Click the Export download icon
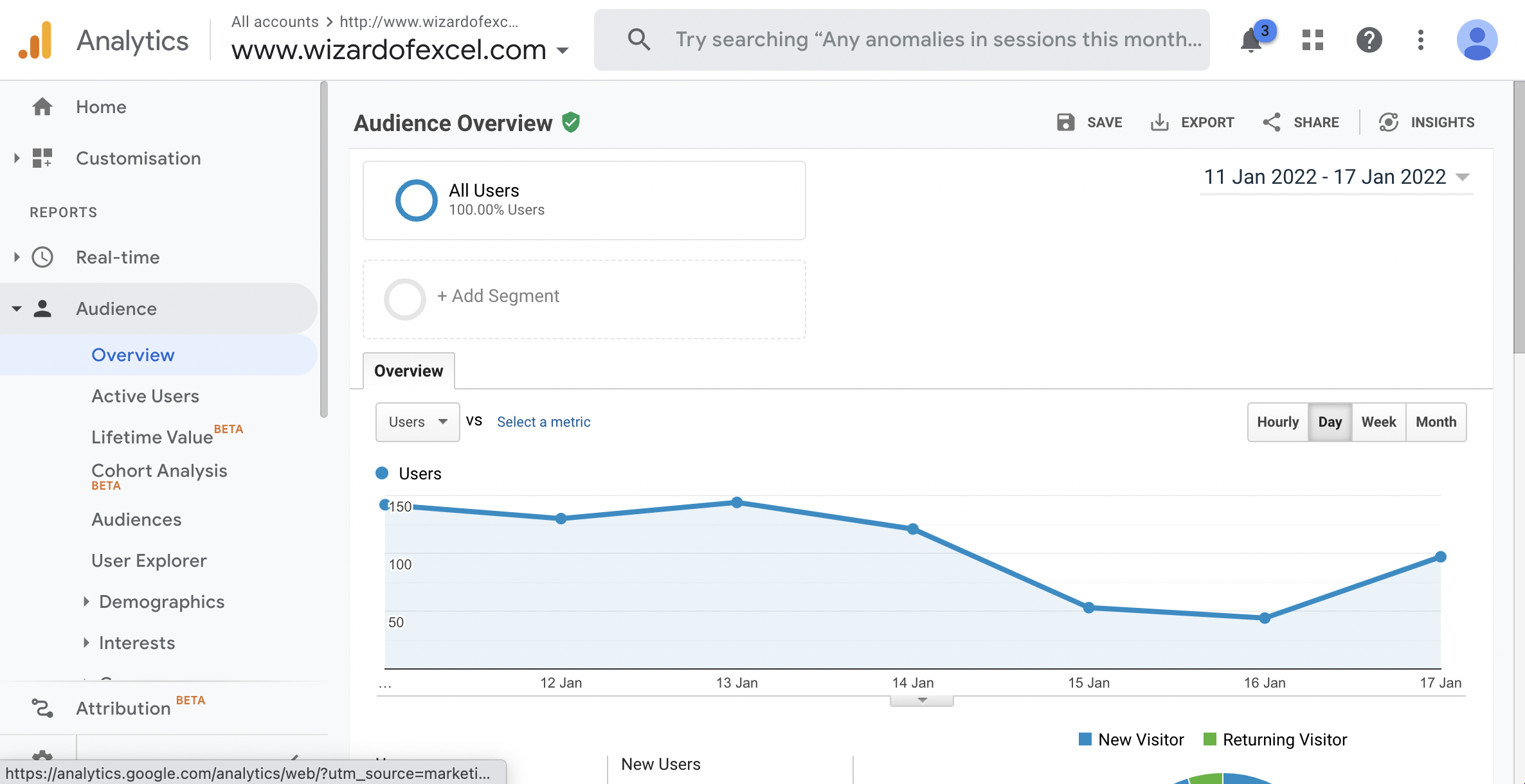The image size is (1525, 784). point(1160,122)
